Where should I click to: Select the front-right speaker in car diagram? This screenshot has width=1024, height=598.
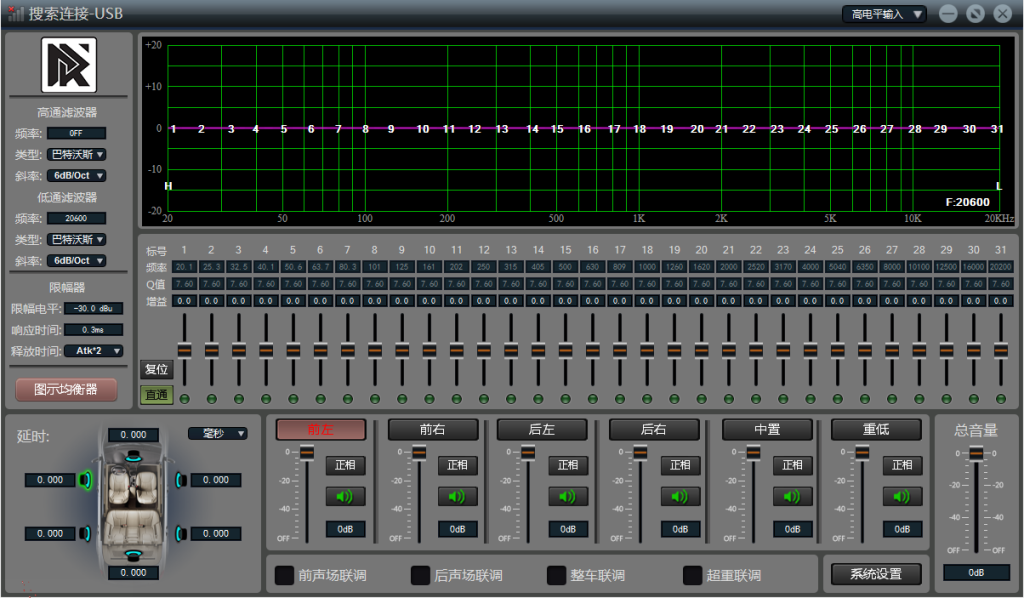(181, 480)
